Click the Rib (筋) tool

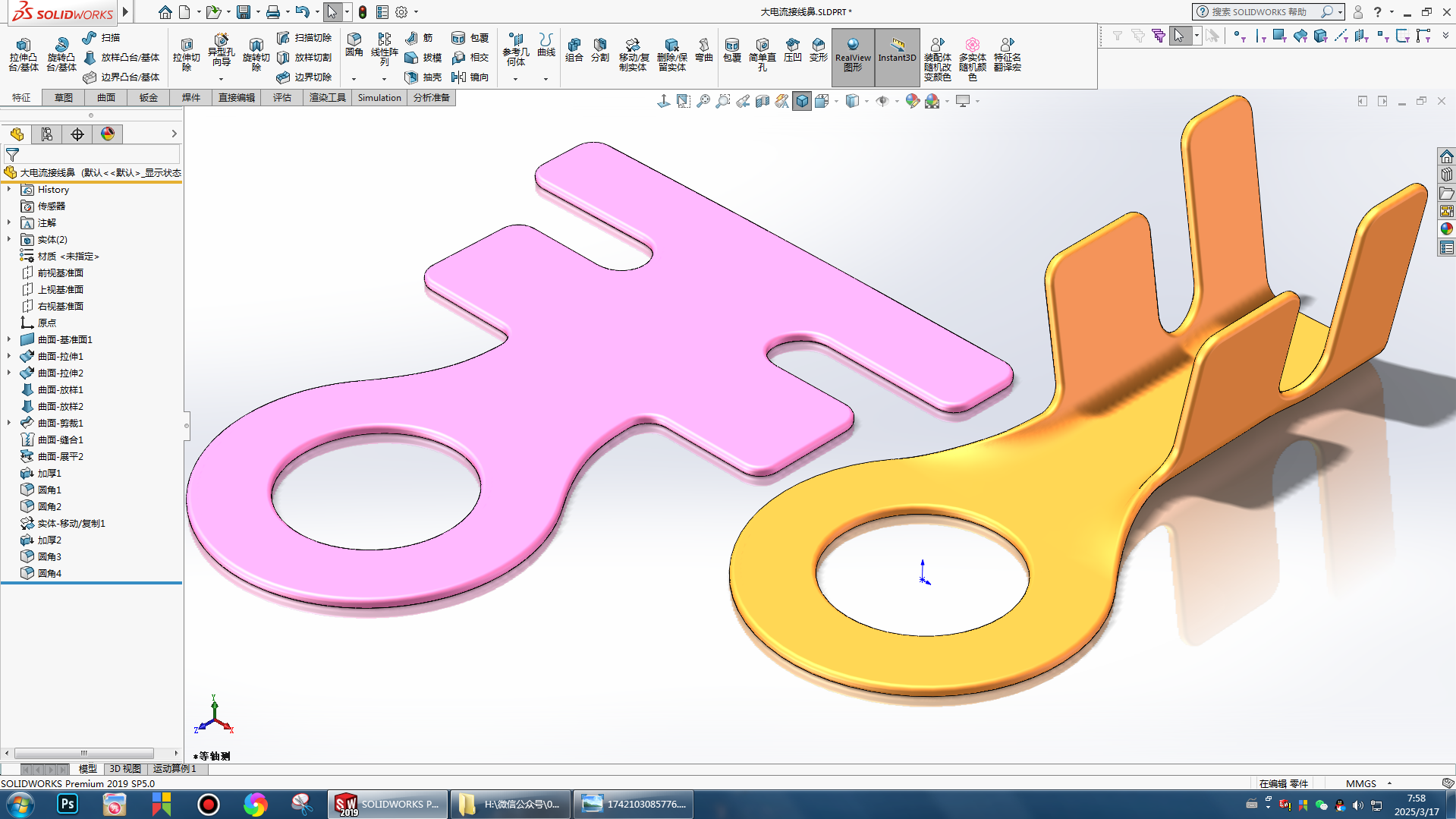419,37
